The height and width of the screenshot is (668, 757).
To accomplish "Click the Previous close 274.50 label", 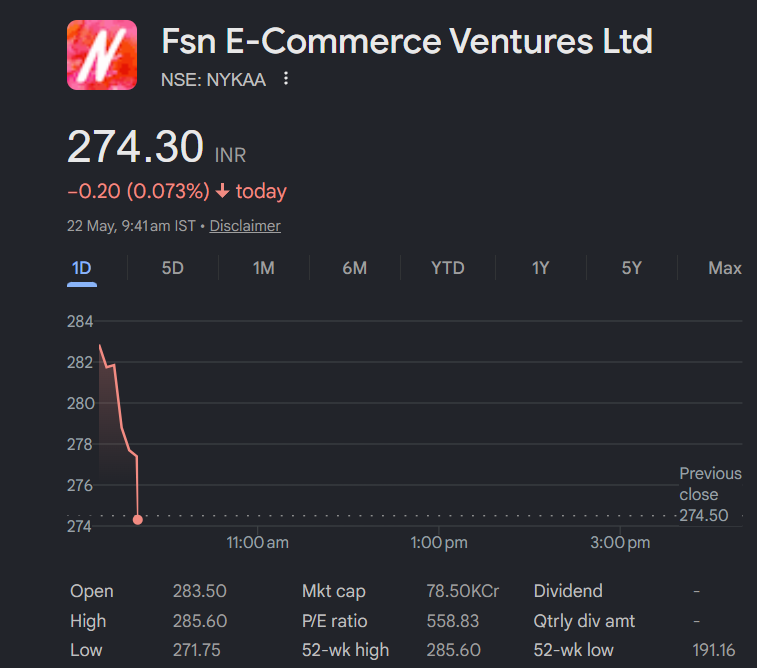I will point(710,494).
